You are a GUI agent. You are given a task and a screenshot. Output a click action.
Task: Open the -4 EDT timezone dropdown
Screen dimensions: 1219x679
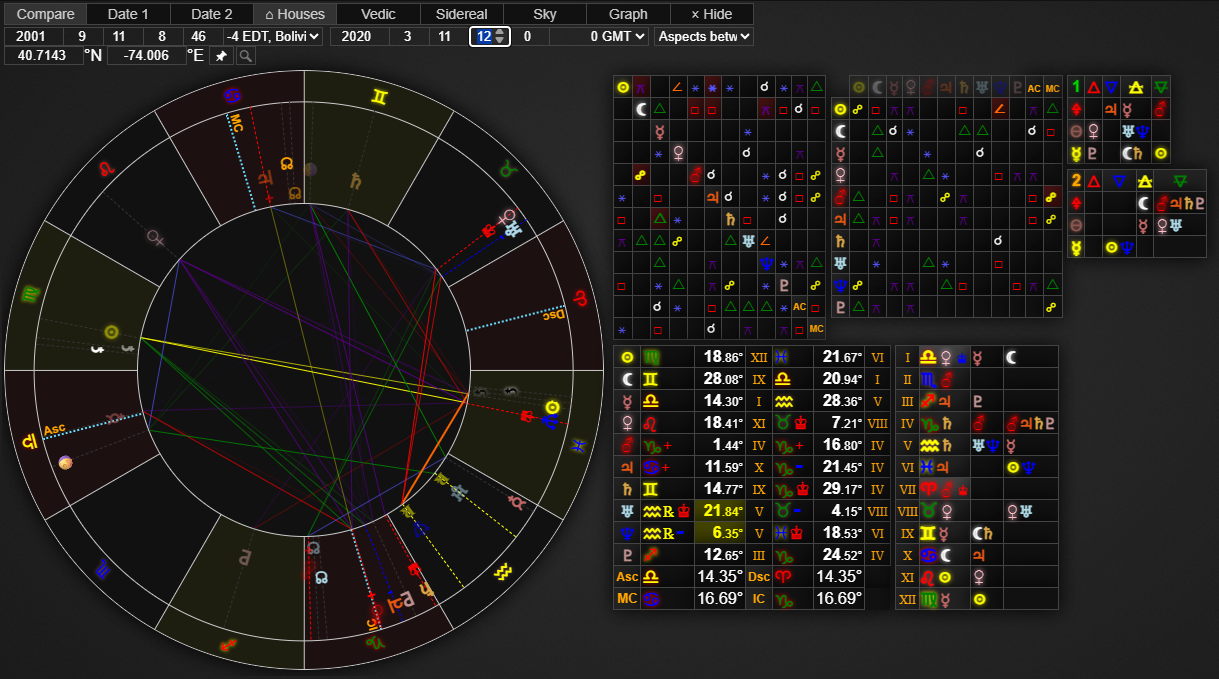pyautogui.click(x=273, y=36)
